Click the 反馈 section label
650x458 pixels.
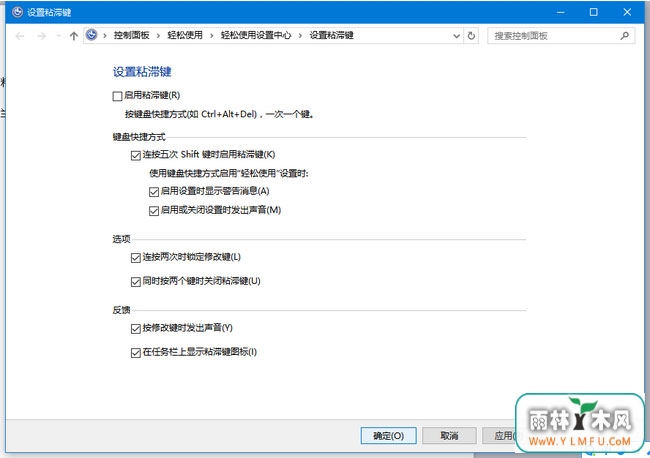coord(121,310)
